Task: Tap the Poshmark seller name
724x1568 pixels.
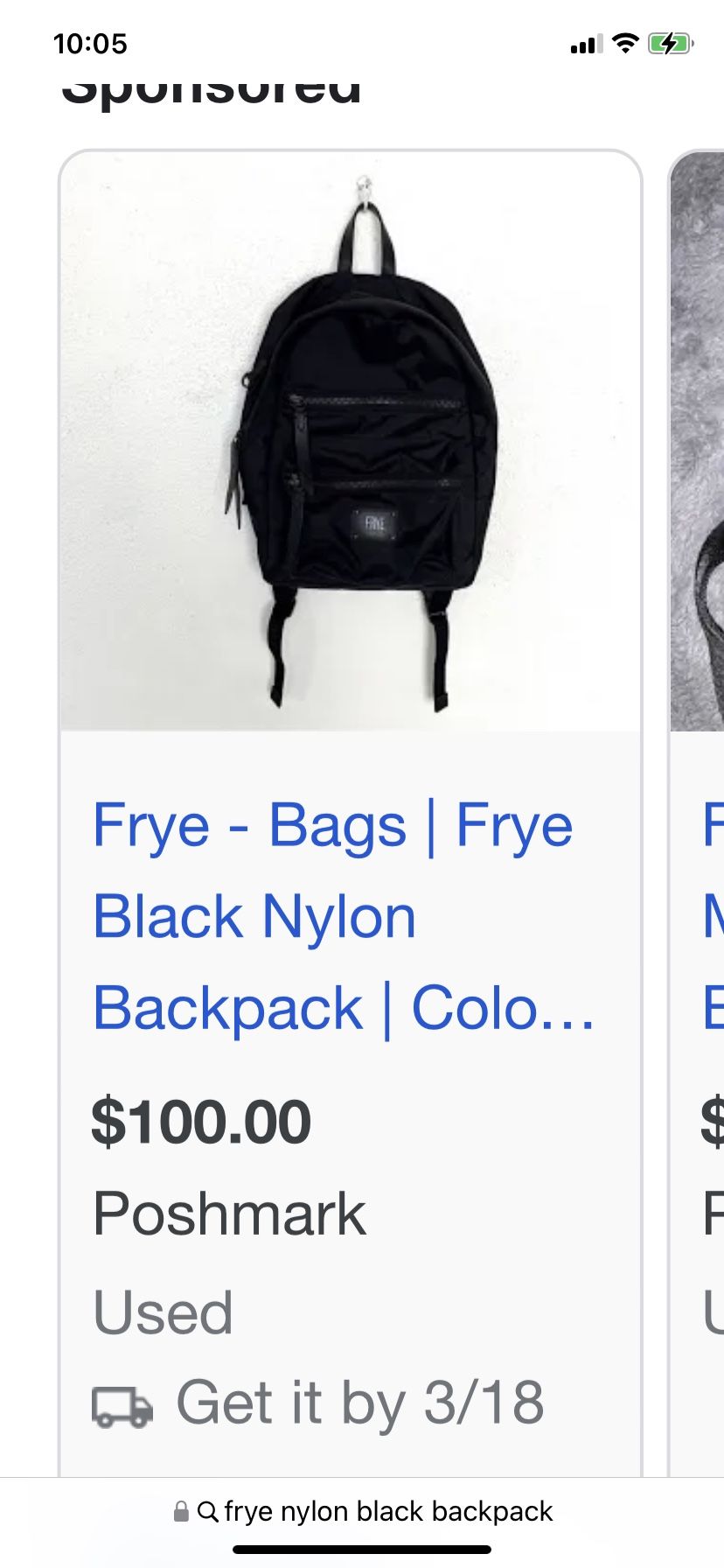Action: (x=229, y=1214)
